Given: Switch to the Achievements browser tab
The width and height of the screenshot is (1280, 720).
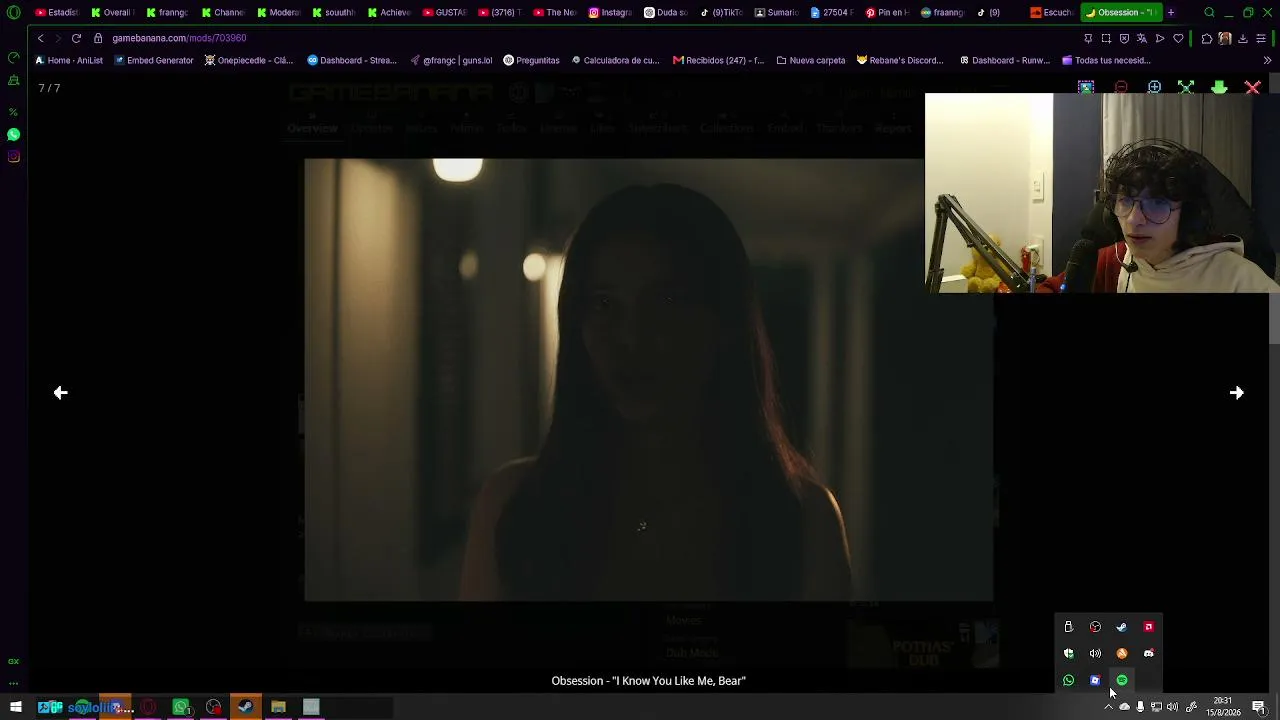Looking at the screenshot, I should click(x=389, y=13).
